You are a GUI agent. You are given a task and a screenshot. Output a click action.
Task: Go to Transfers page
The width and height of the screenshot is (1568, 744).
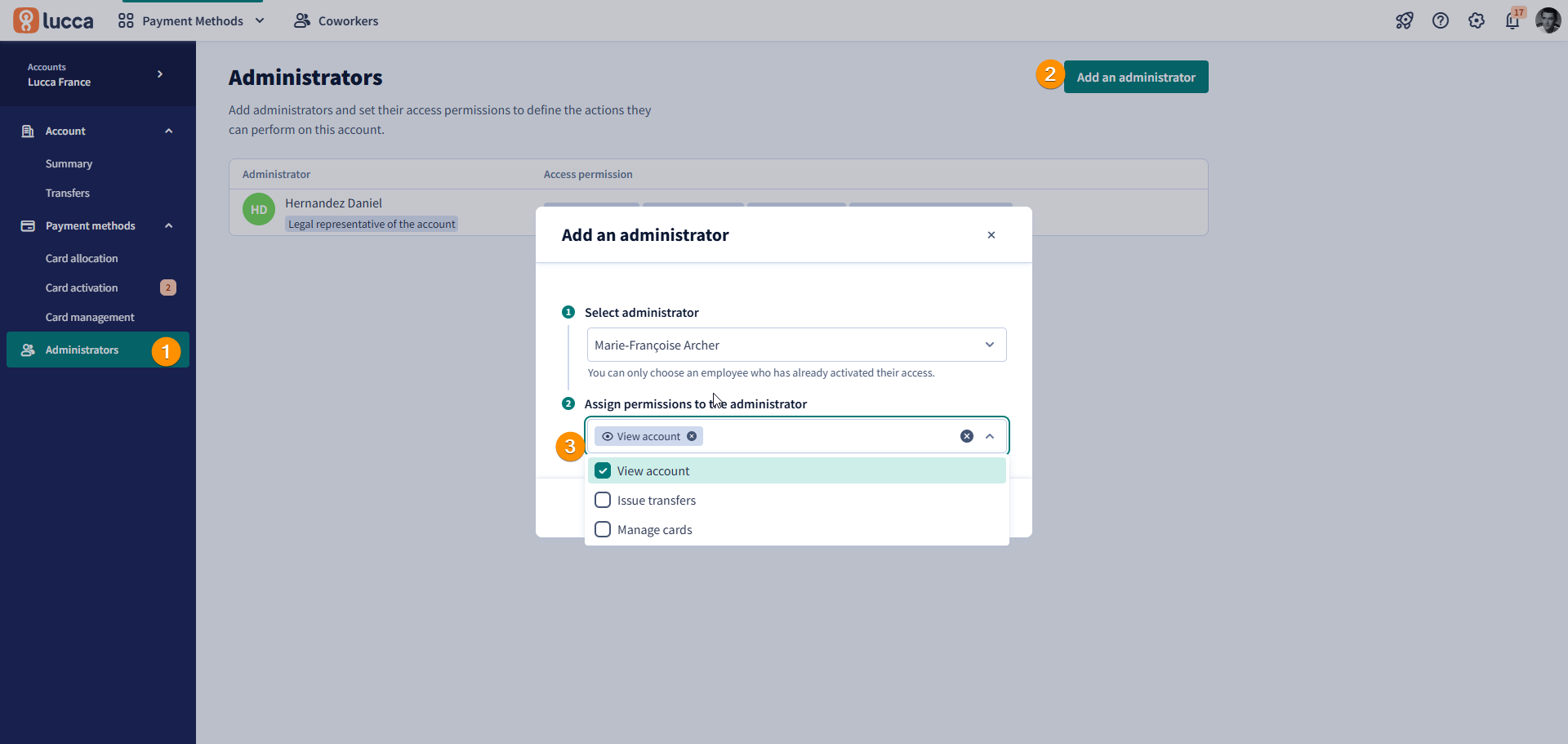coord(68,193)
